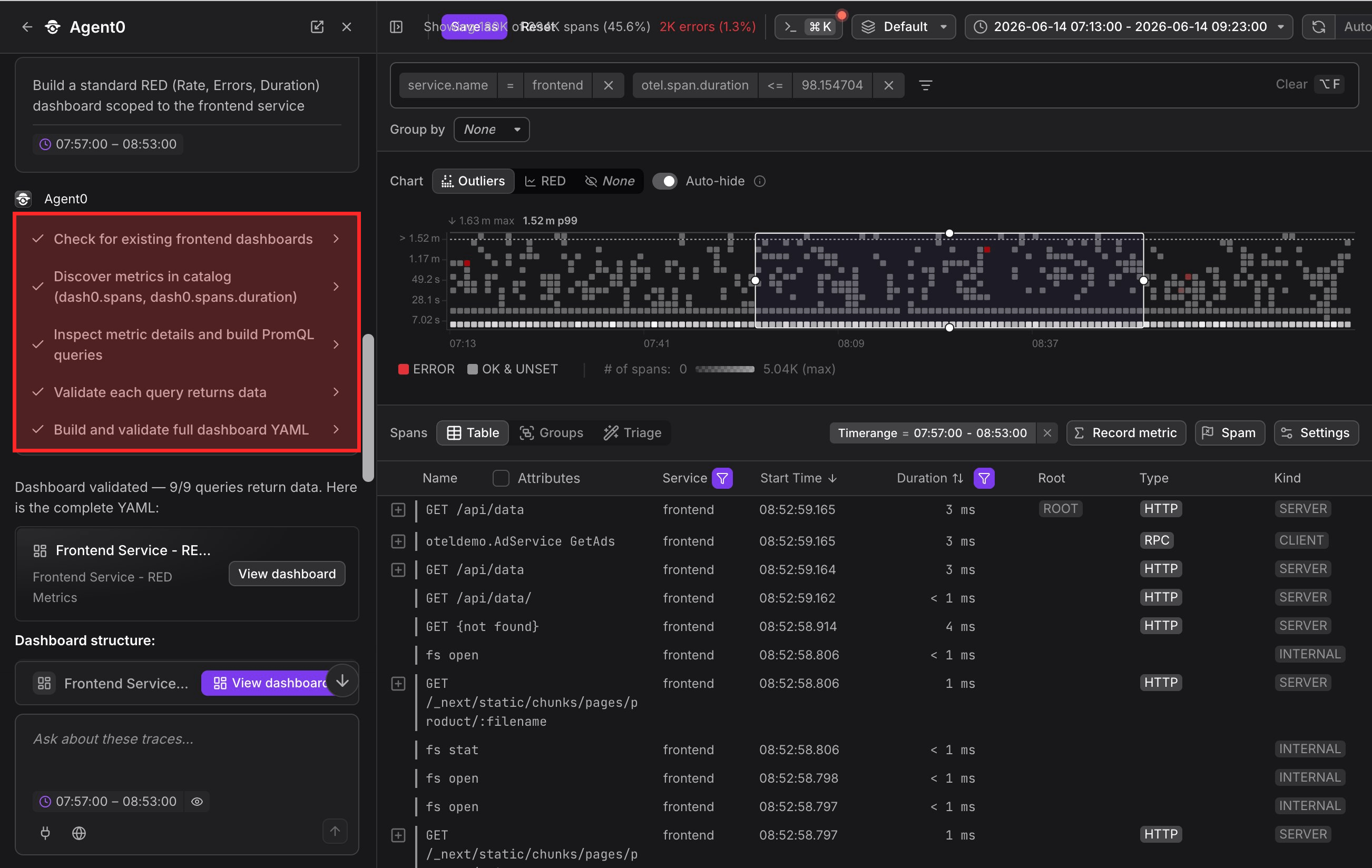
Task: Expand the GET /_next/static row at 08:52:58.806
Action: pyautogui.click(x=398, y=684)
